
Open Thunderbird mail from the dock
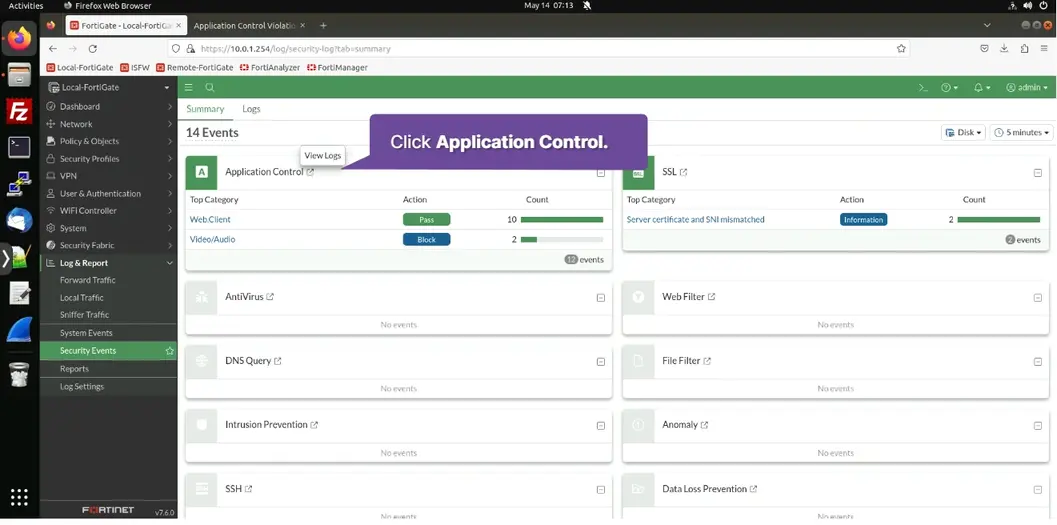pos(20,220)
